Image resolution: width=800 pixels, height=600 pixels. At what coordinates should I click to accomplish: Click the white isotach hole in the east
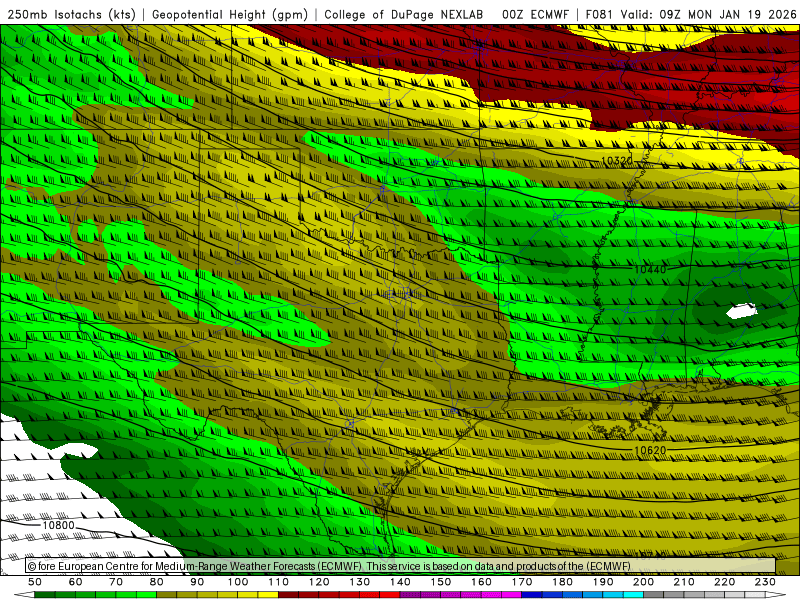click(741, 311)
